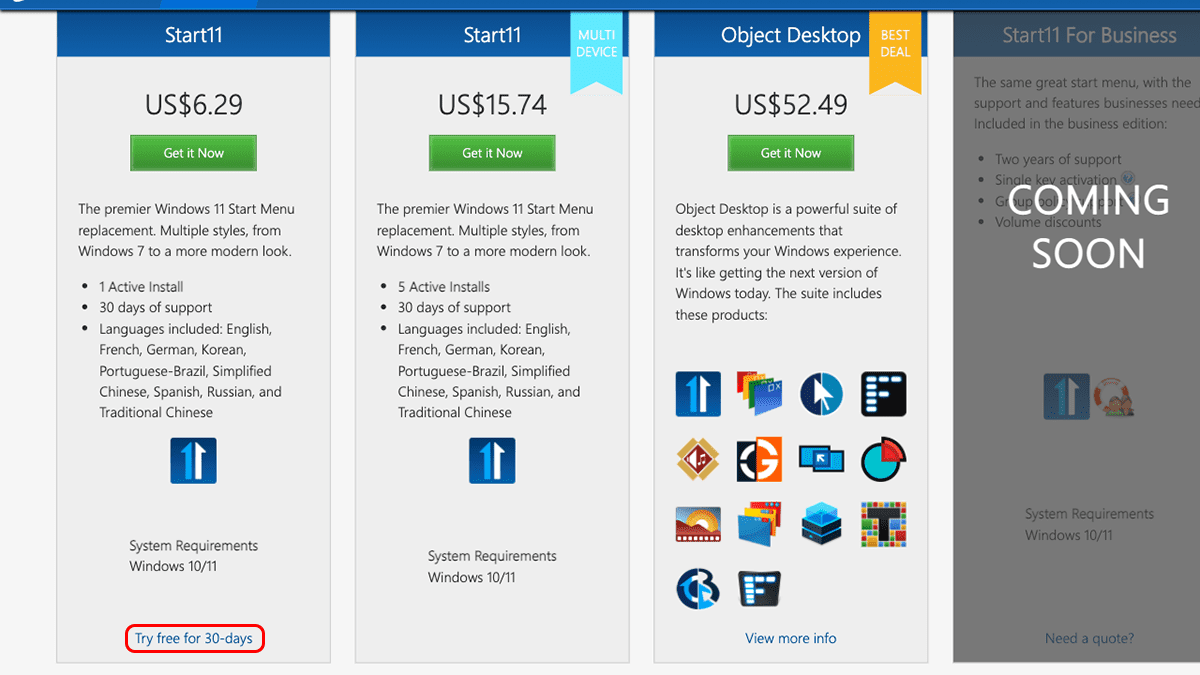Open the teal pie chart icon

(883, 459)
